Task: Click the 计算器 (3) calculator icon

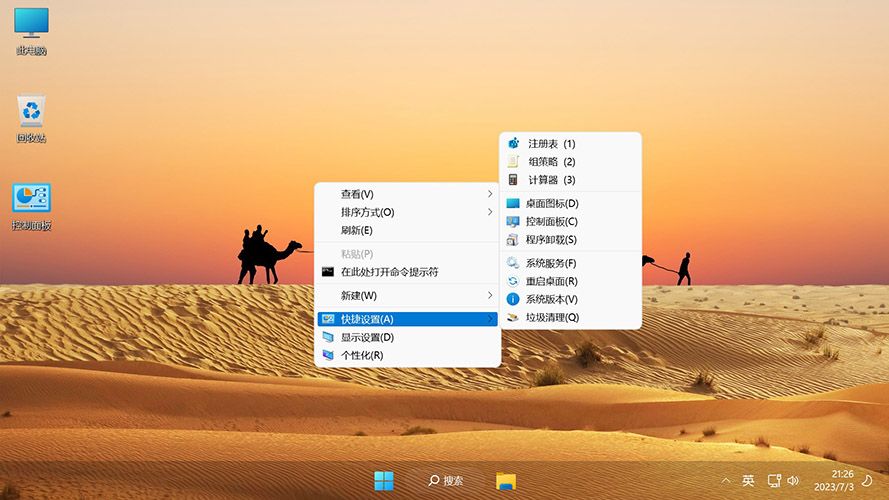Action: (513, 180)
